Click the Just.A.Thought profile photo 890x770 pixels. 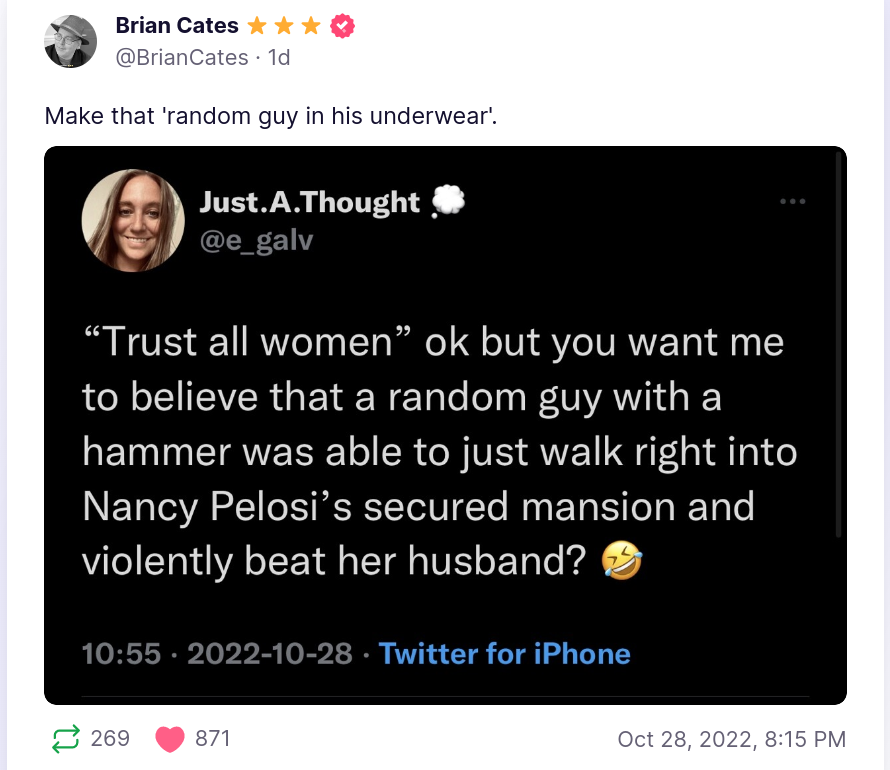click(132, 221)
